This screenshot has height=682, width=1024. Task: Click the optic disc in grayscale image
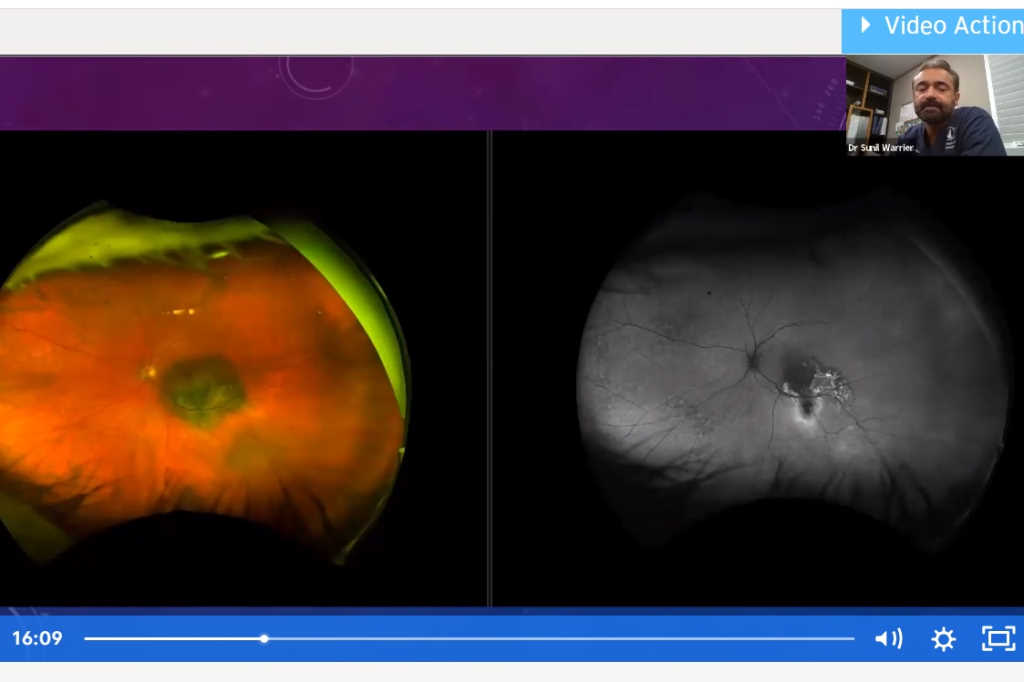750,357
